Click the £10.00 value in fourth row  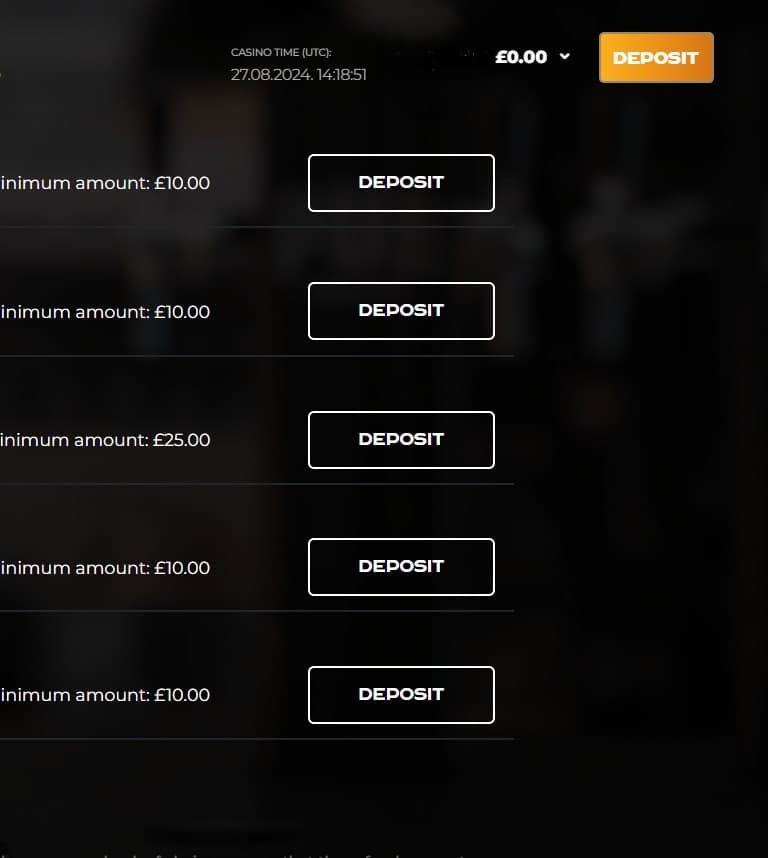tap(182, 568)
